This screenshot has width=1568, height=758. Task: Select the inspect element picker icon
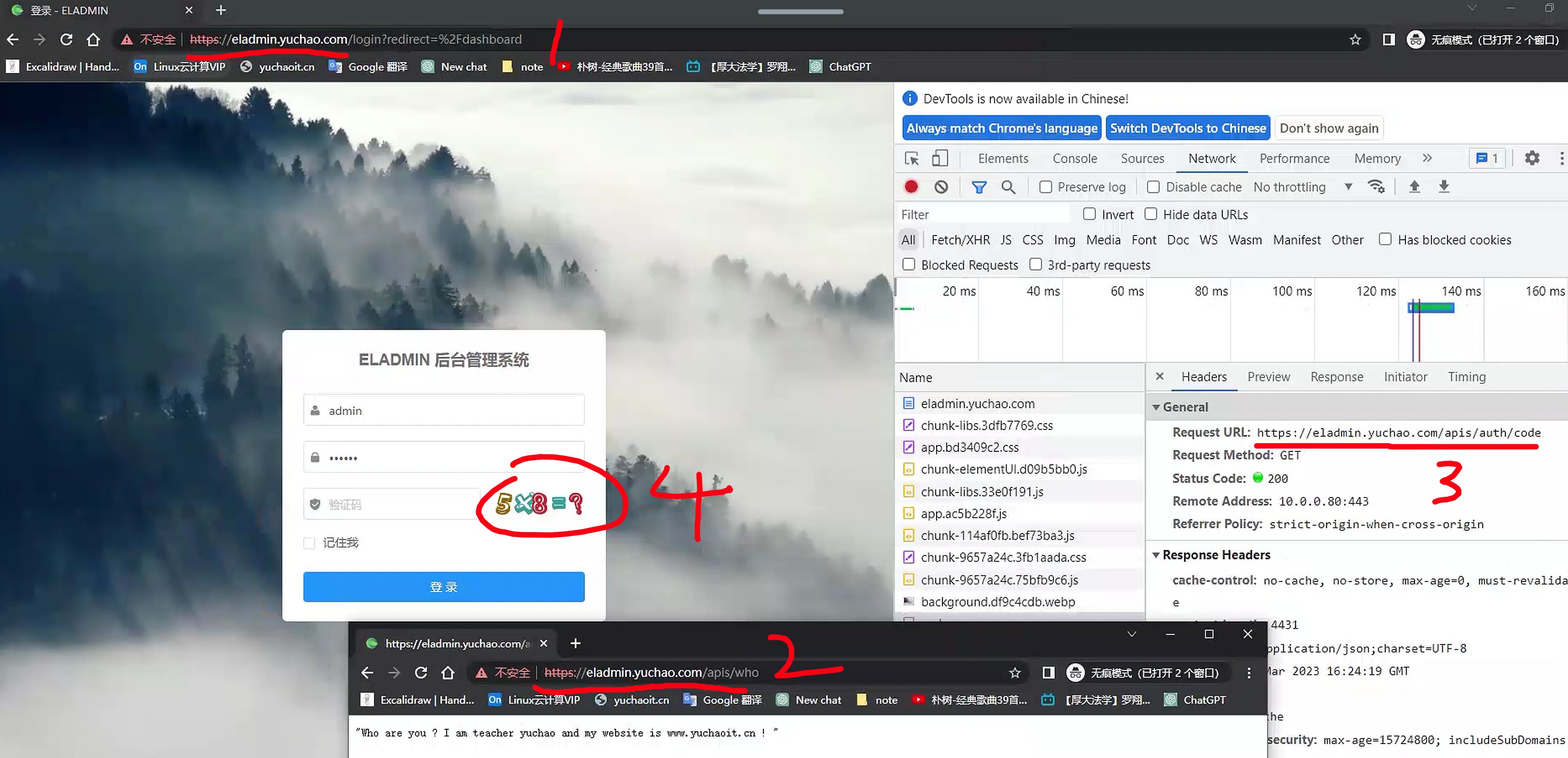point(911,158)
